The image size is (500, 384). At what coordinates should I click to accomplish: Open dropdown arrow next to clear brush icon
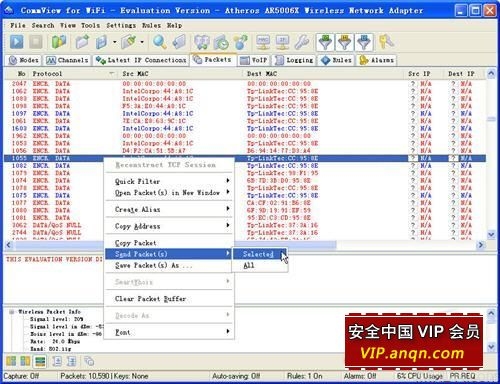pyautogui.click(x=142, y=42)
